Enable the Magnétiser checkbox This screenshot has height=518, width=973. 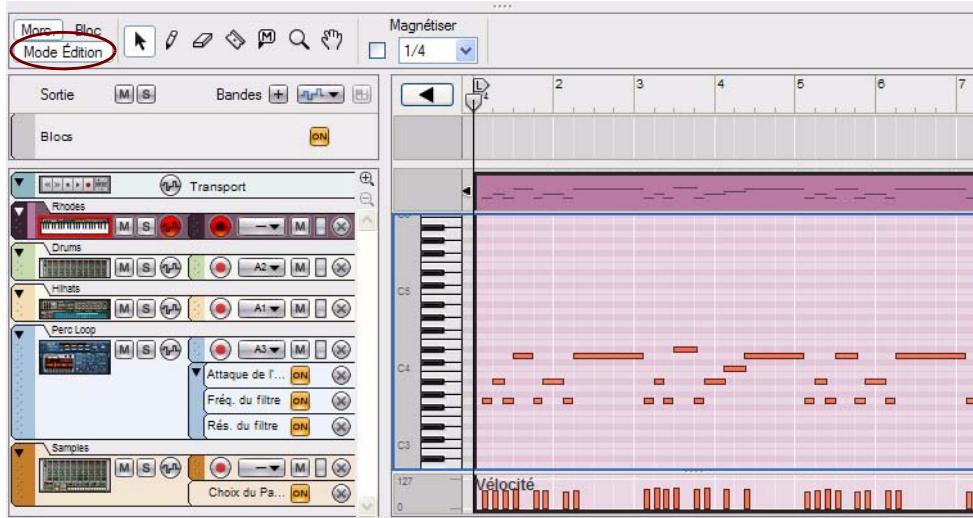377,51
